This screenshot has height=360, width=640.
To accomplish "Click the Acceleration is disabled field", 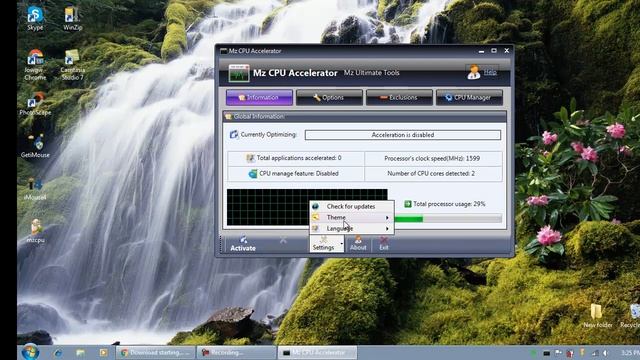I will tap(402, 135).
